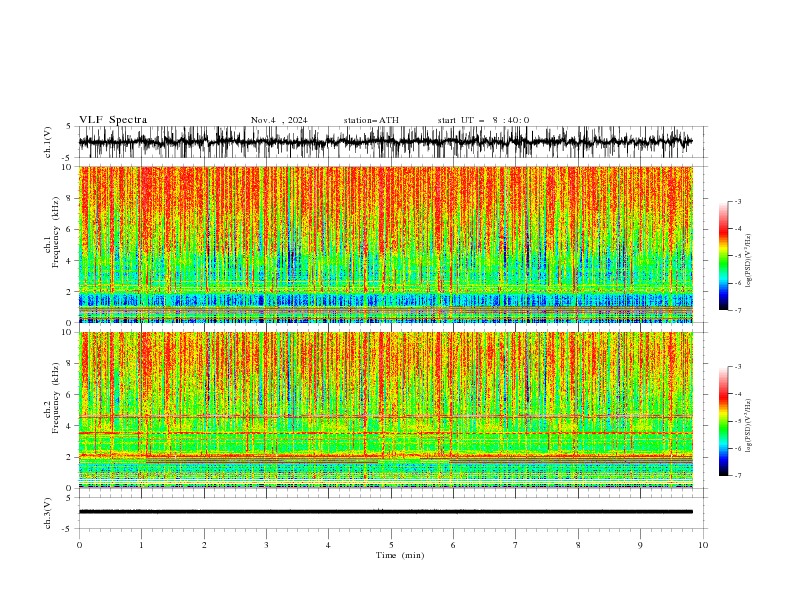The width and height of the screenshot is (792, 612).
Task: Click the upper PSD colorbar for ch.1
Action: pyautogui.click(x=723, y=256)
